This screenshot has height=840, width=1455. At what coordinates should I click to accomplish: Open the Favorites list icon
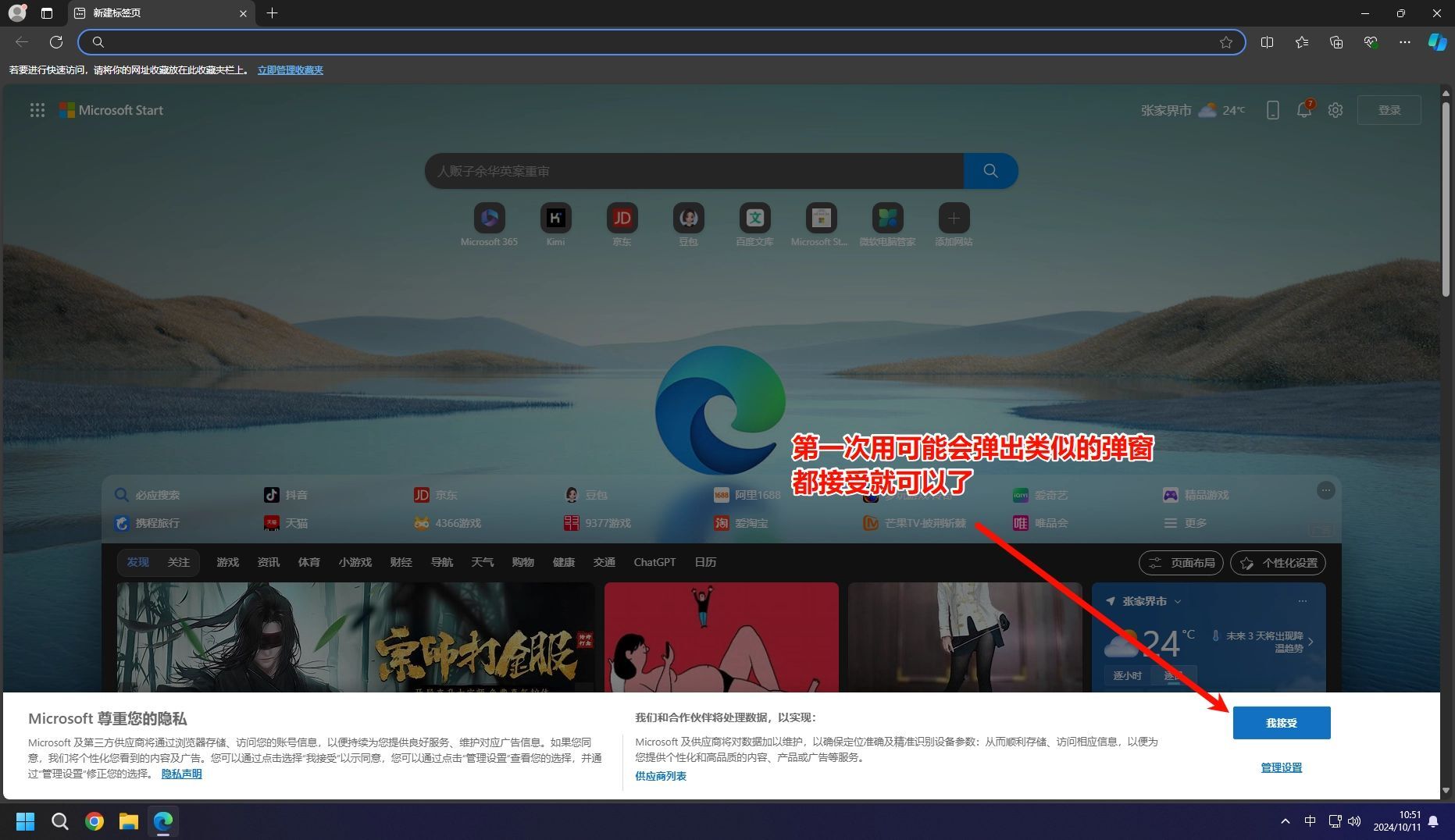pos(1301,42)
